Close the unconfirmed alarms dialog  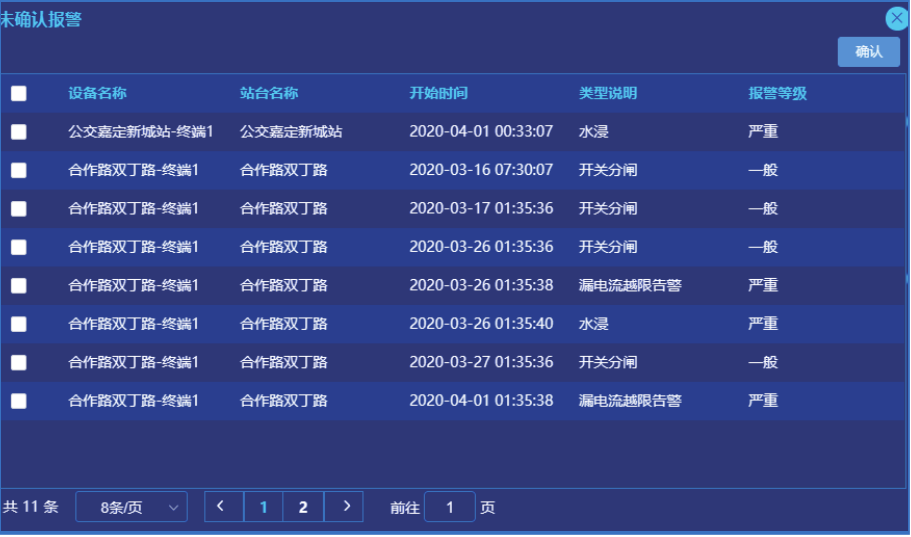897,18
